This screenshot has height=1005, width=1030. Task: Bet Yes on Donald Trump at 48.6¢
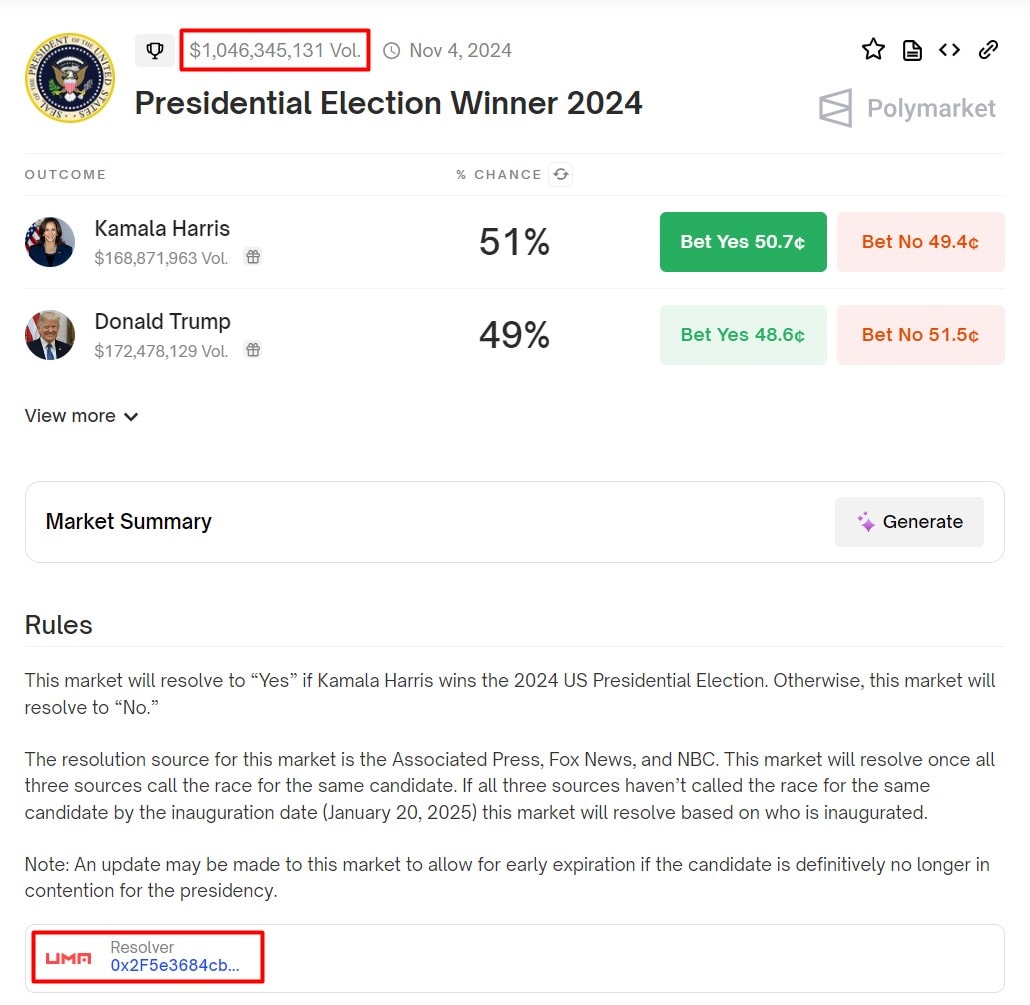coord(743,335)
